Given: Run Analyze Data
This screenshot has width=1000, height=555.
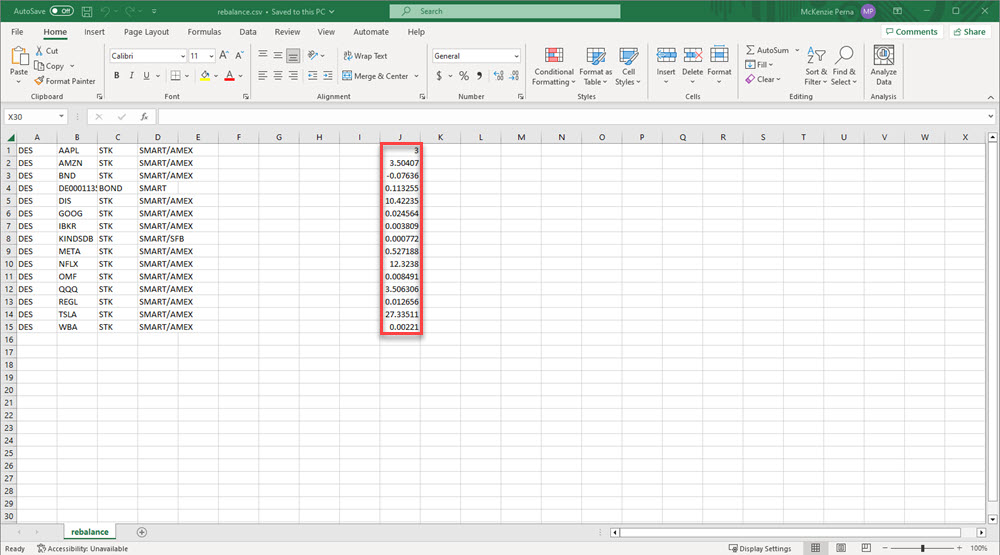Looking at the screenshot, I should tap(883, 66).
